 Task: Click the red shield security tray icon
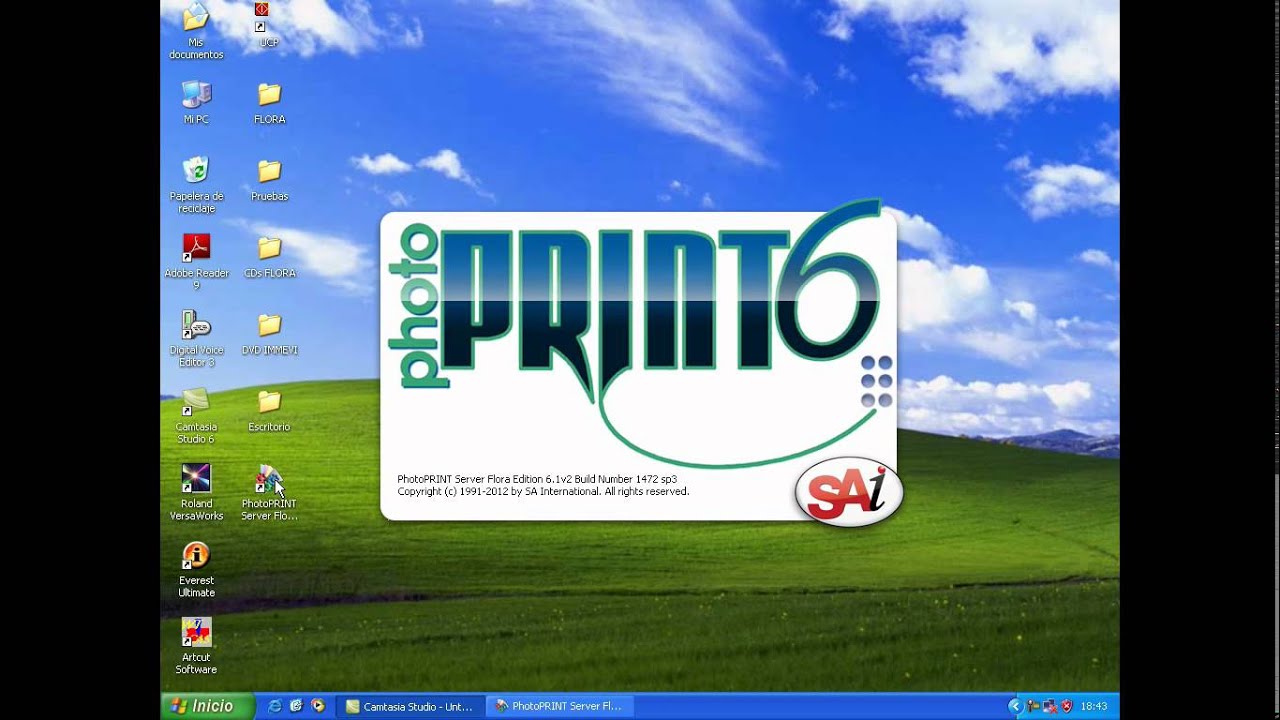[1066, 706]
